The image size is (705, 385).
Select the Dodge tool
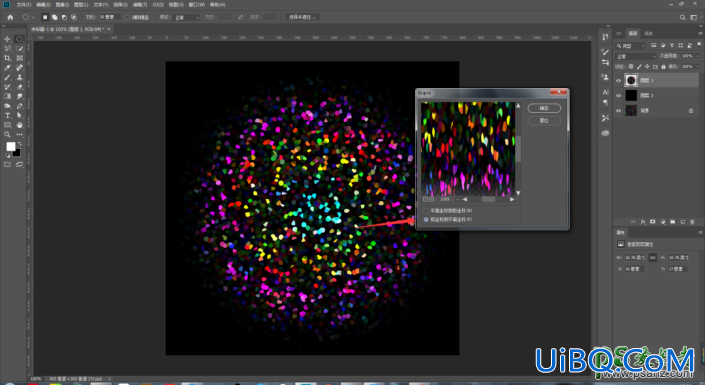pyautogui.click(x=7, y=106)
